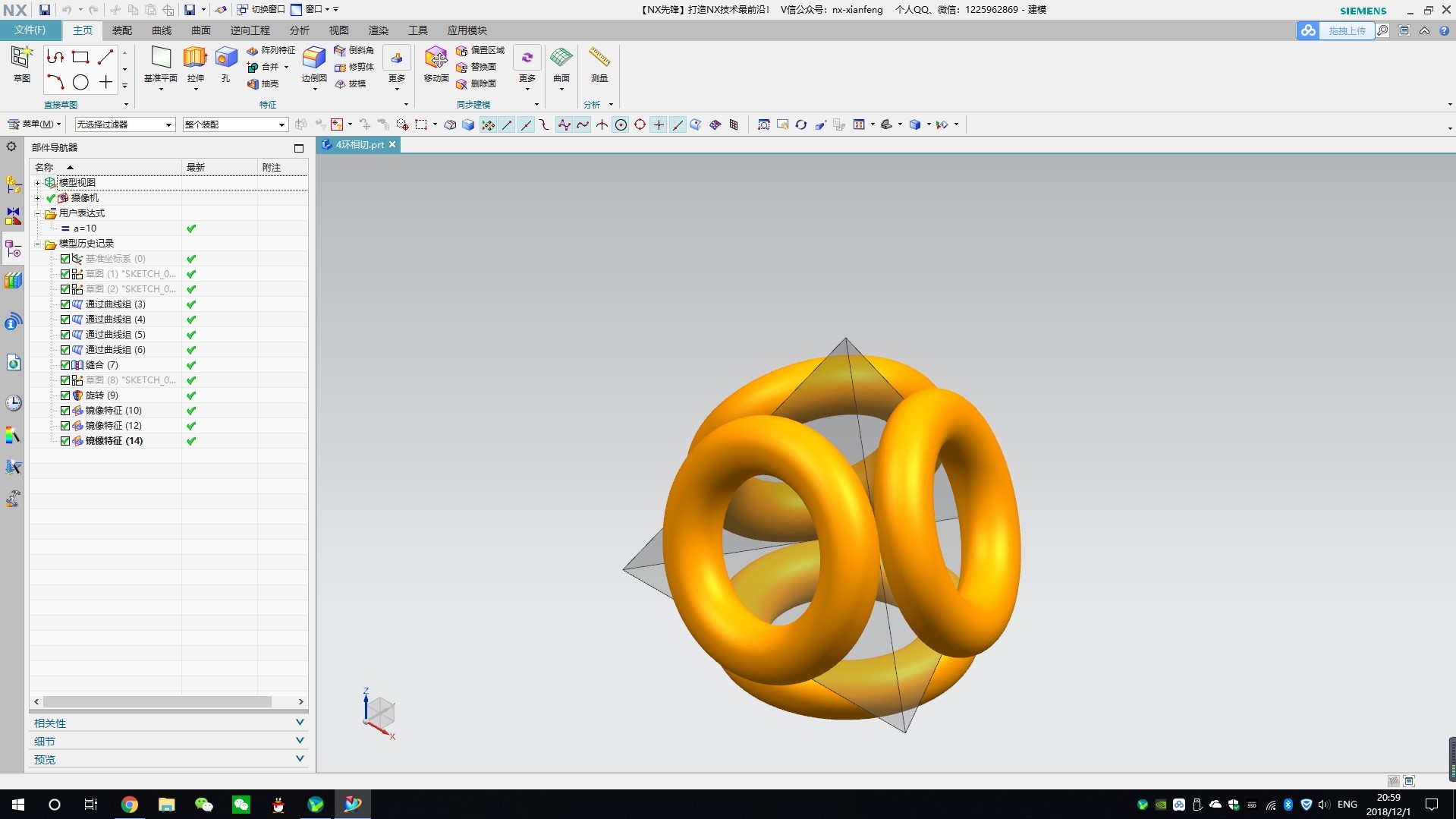Select the Line sketch tool

(105, 57)
